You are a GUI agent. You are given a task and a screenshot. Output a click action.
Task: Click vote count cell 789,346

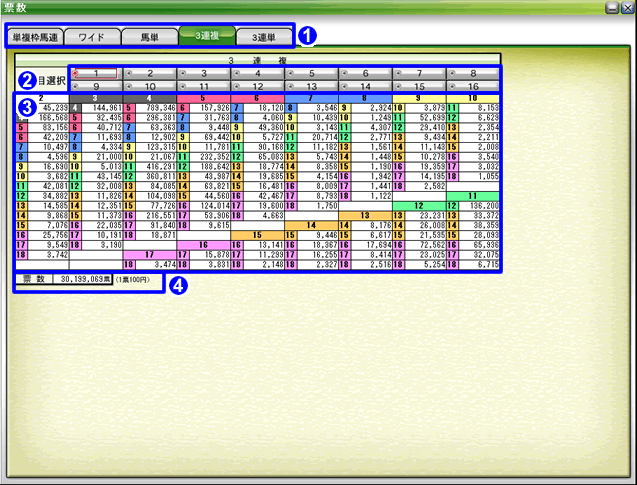click(156, 108)
